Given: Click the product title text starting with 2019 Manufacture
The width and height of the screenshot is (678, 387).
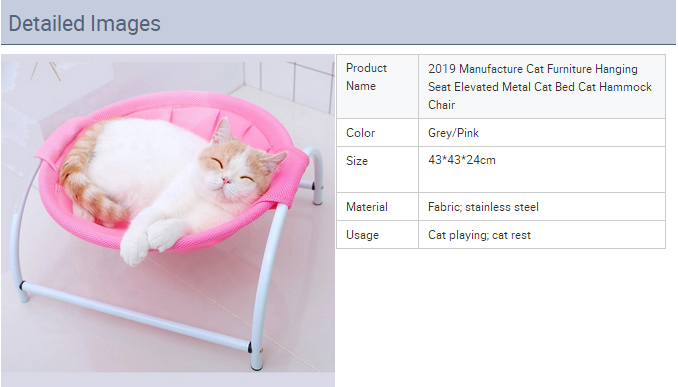Looking at the screenshot, I should [540, 86].
